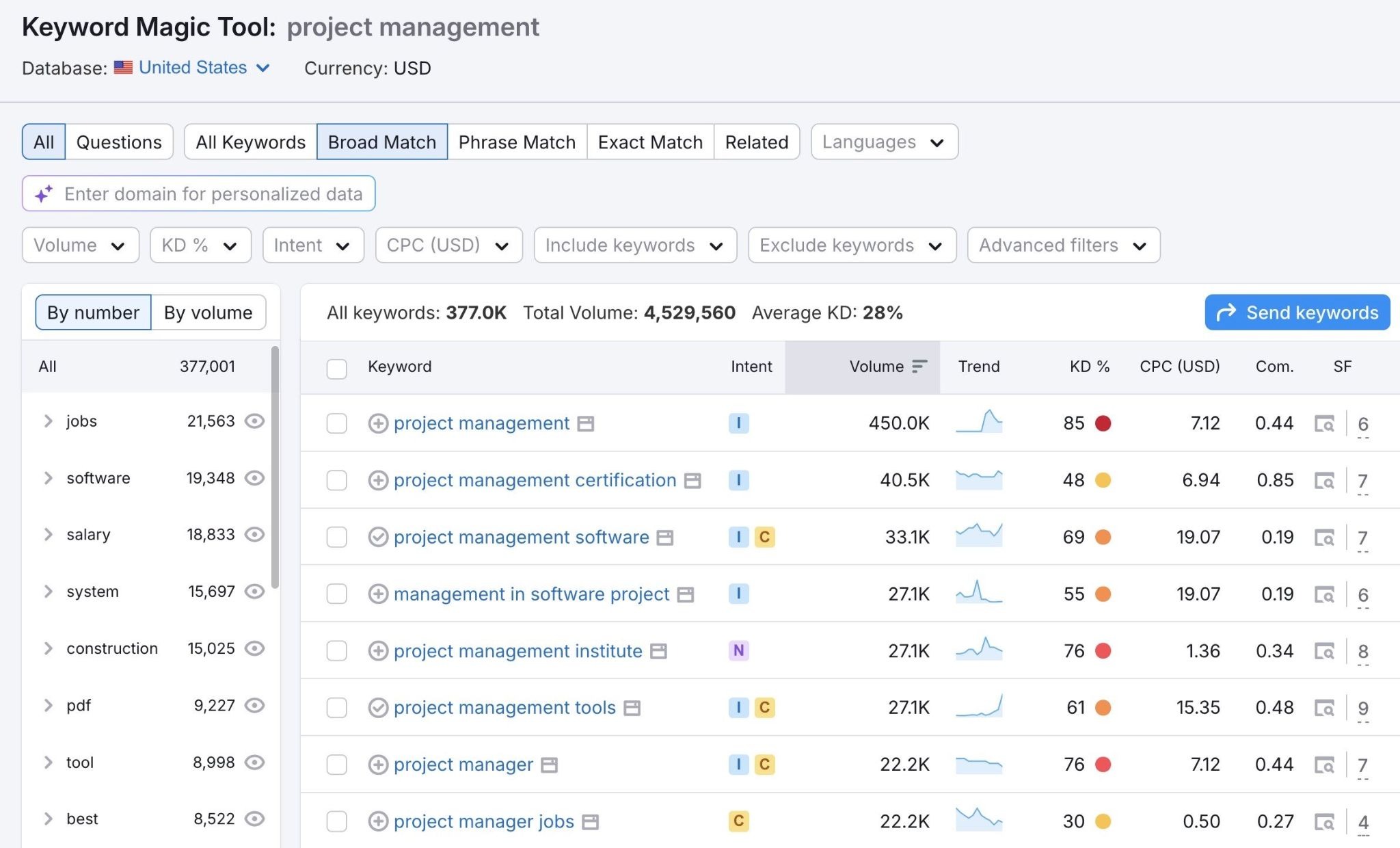Viewport: 1400px width, 848px height.
Task: Select the All groups row showing 377,001
Action: tap(146, 367)
